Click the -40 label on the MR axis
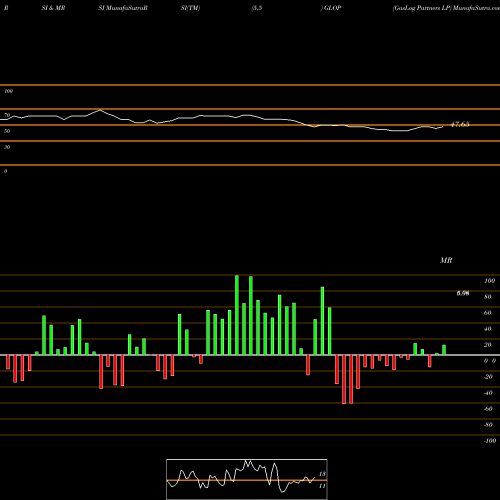Viewport: 500px width, 500px height. pos(488,393)
